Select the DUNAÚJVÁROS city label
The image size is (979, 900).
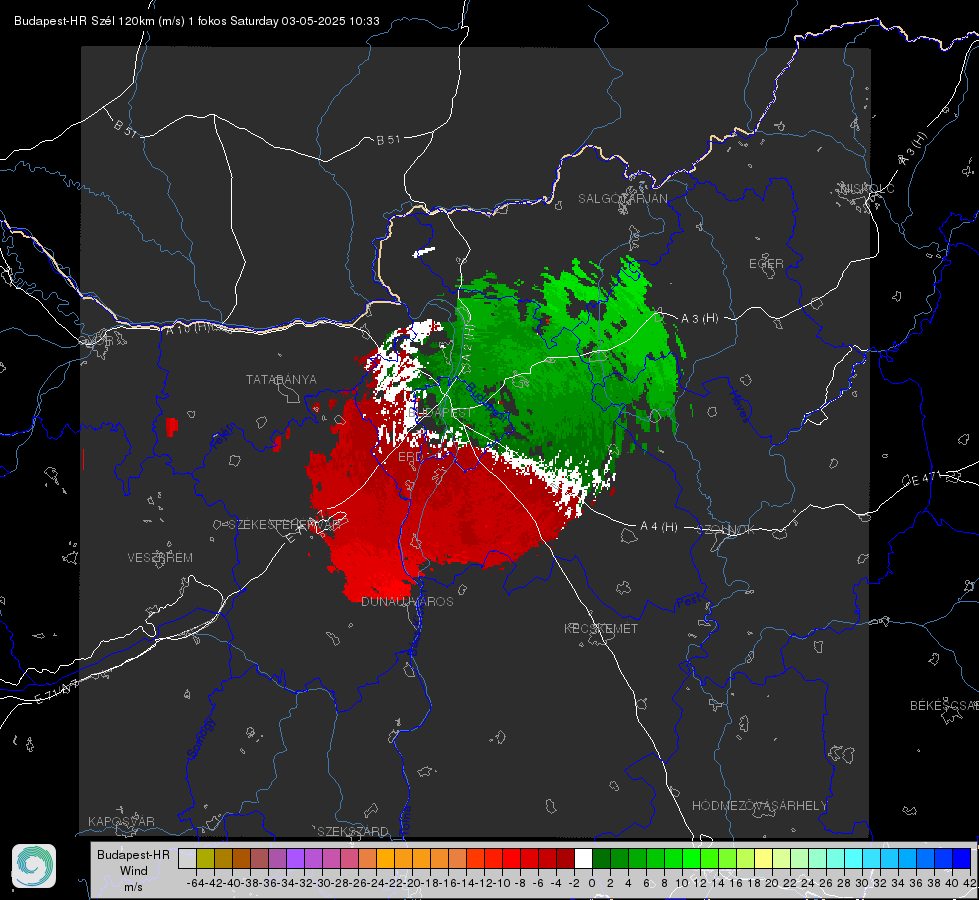(x=407, y=601)
